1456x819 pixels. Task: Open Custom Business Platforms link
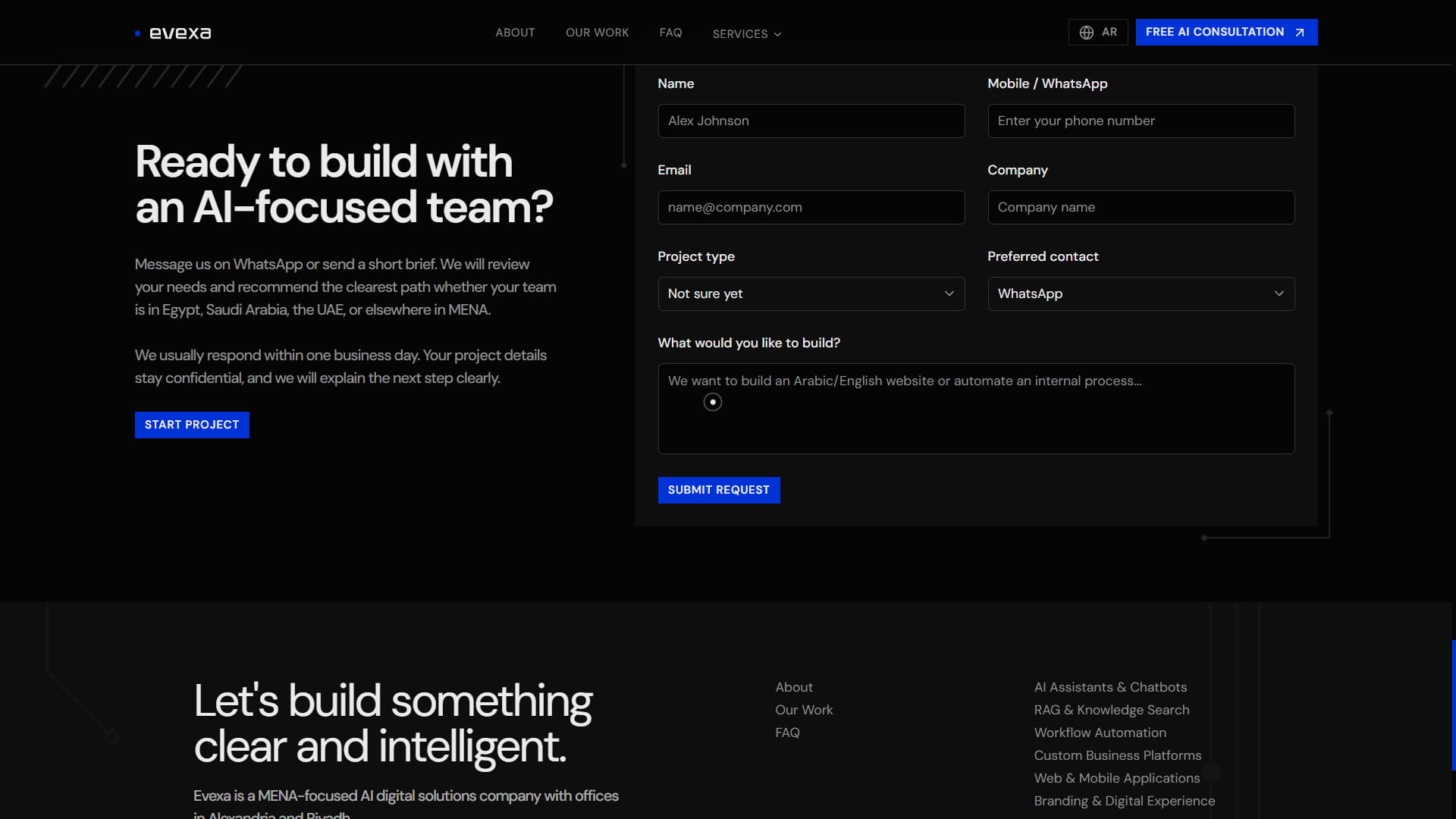[x=1117, y=755]
